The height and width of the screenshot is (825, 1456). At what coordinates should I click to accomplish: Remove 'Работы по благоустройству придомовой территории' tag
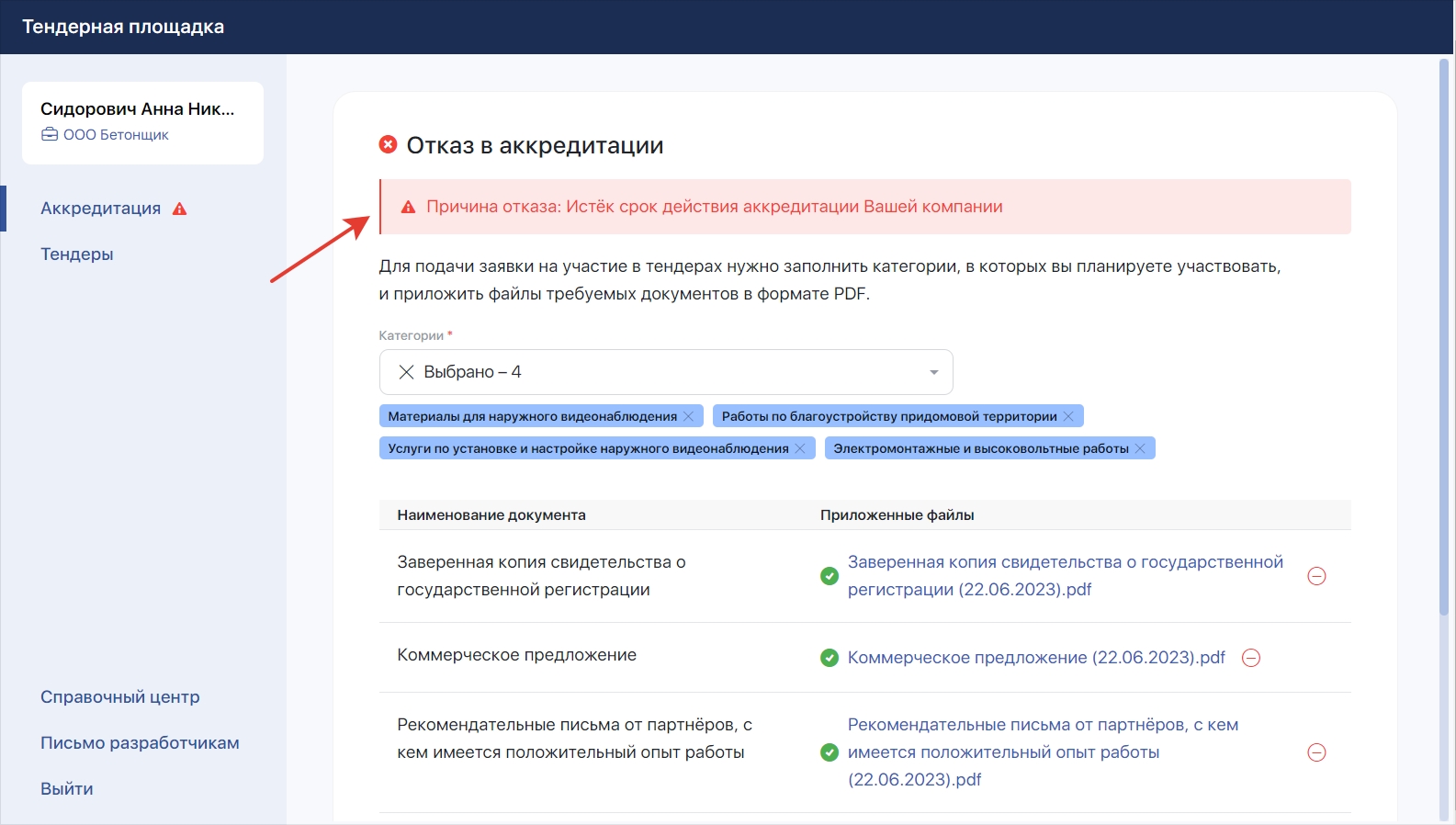point(1068,416)
